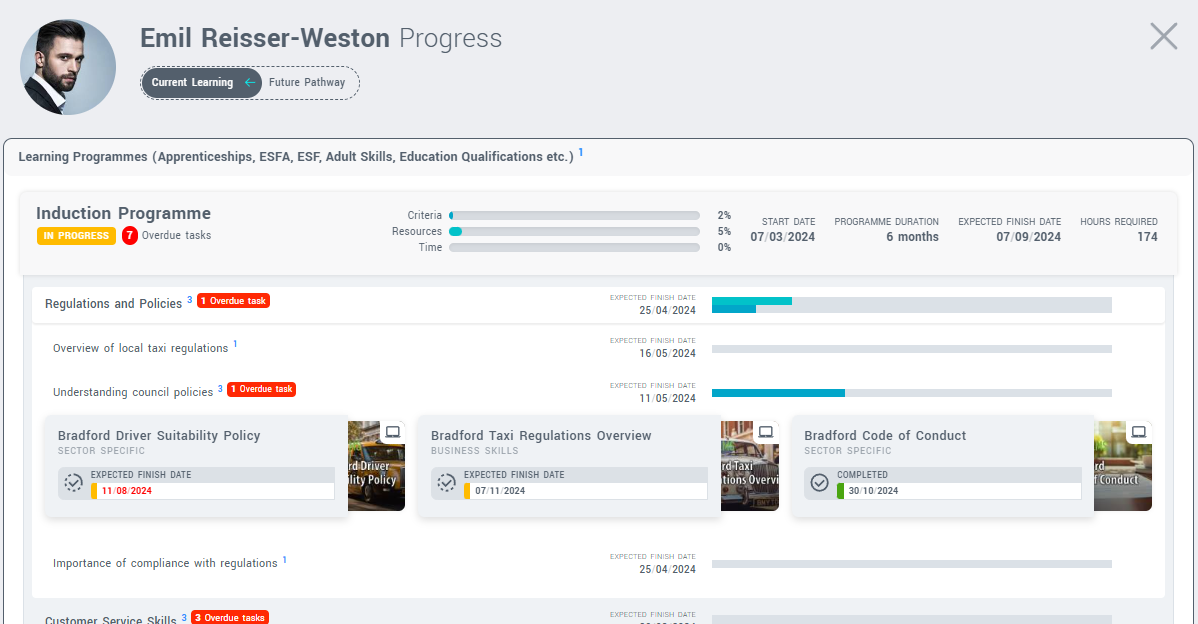Screen dimensions: 1198x624
Task: Click the Criteria progress bar
Action: (575, 215)
